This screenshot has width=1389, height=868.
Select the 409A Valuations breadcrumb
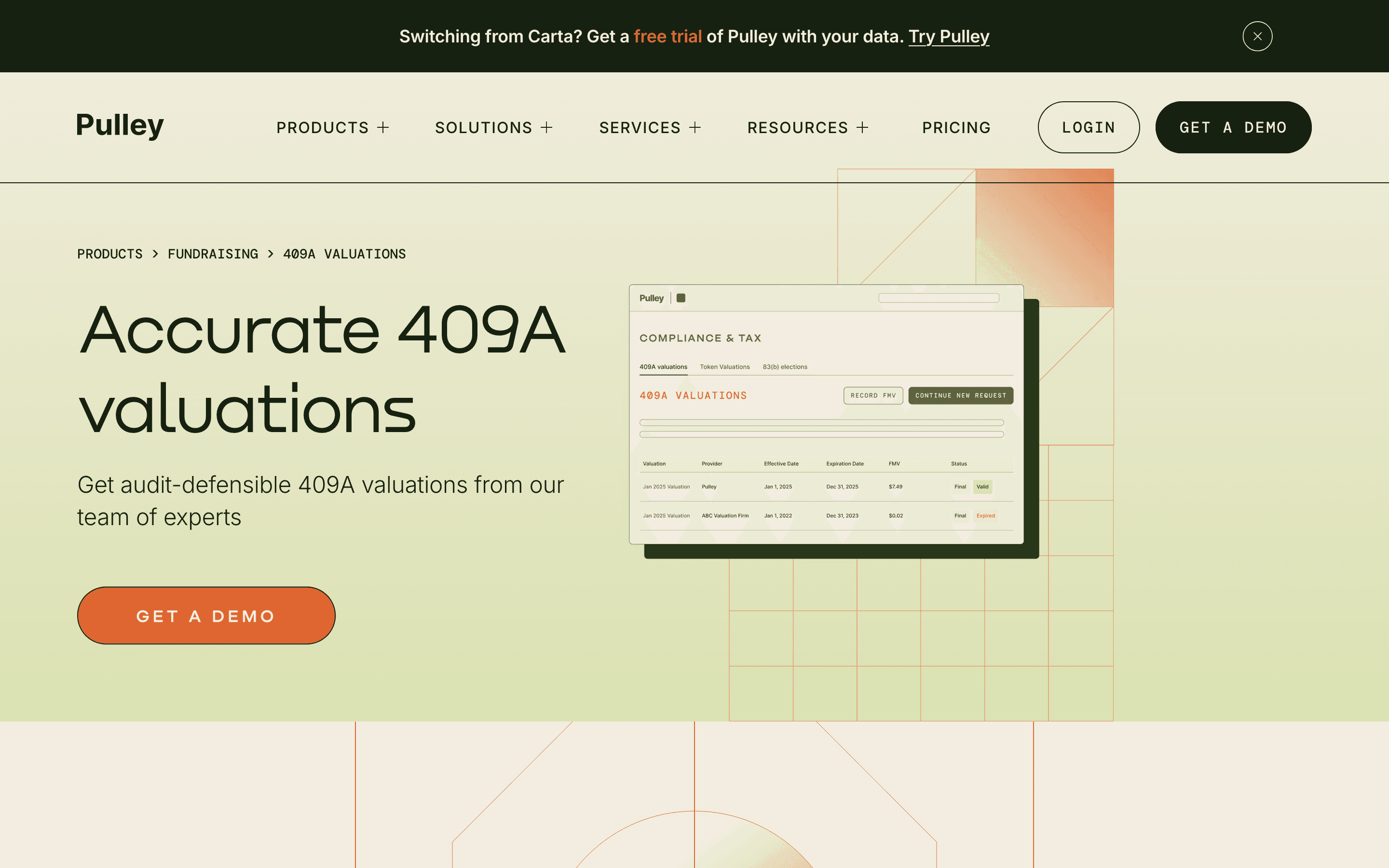pos(344,254)
